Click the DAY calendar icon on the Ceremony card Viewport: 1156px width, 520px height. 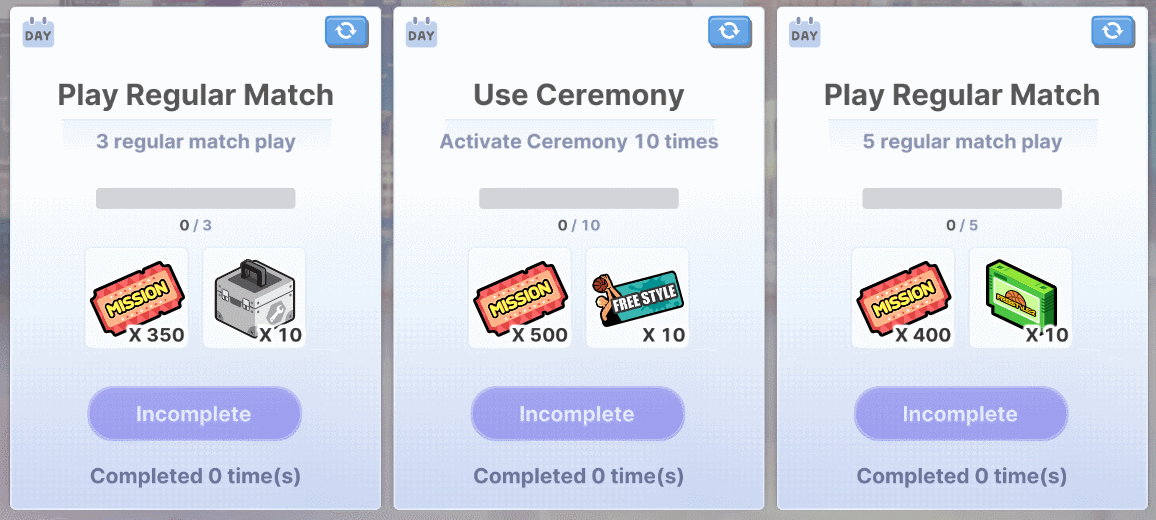(422, 33)
